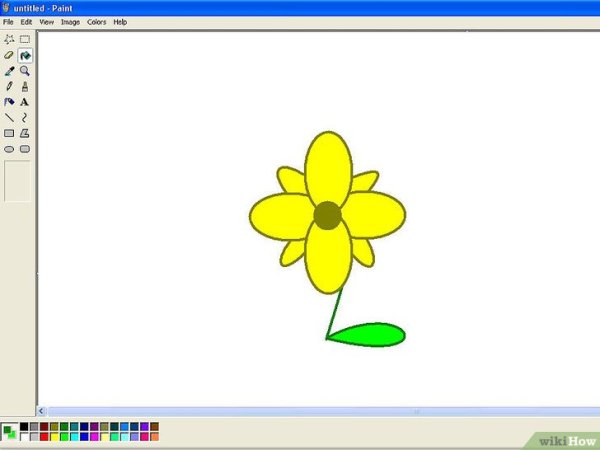
Task: Choose the Polygon shape tool
Action: coord(25,133)
